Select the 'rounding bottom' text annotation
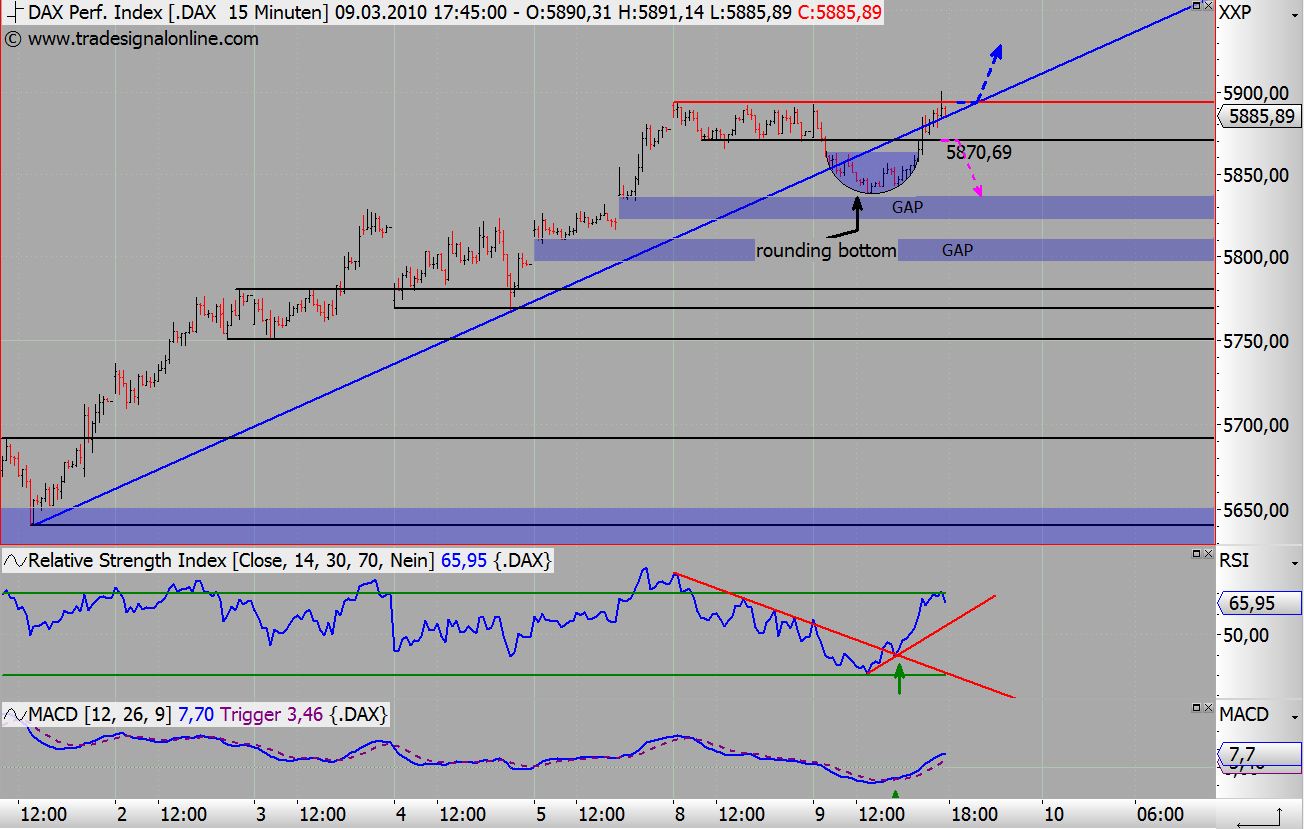Viewport: 1304px width, 829px height. click(826, 250)
